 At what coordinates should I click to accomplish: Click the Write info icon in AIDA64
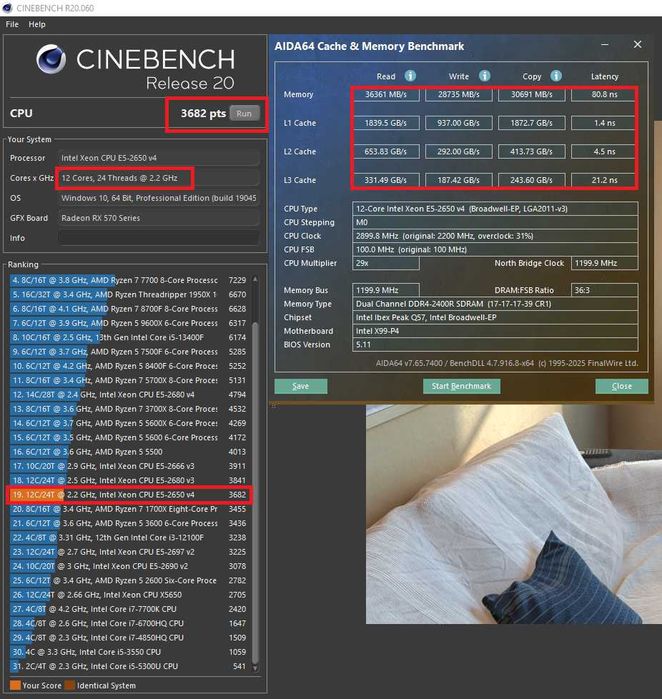[x=485, y=76]
